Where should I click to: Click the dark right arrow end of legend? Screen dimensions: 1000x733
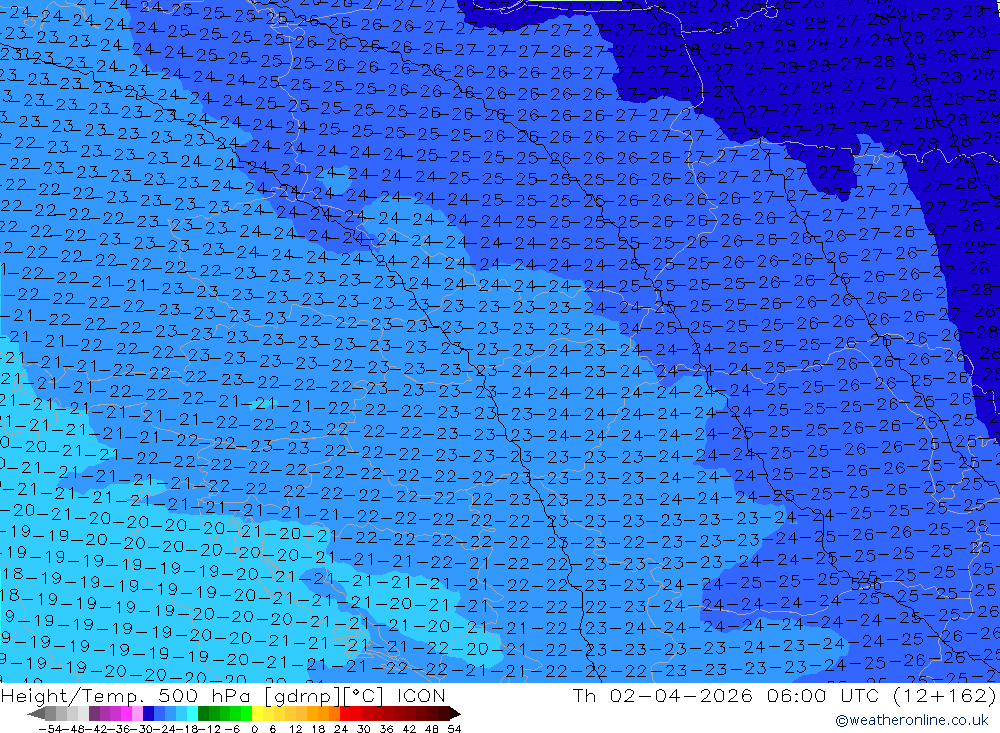point(455,713)
